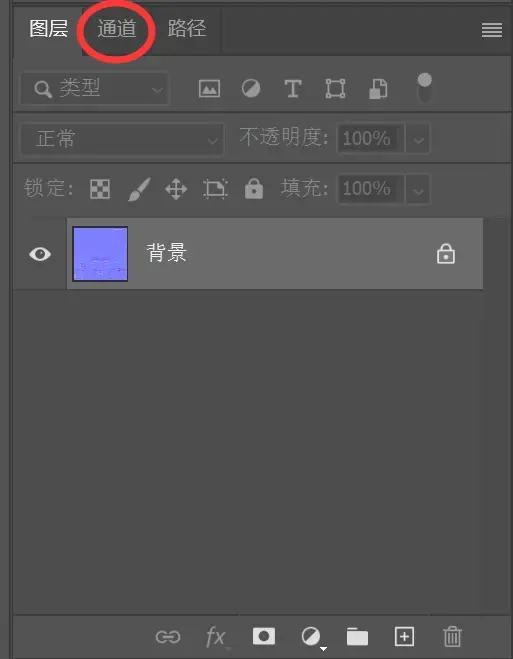Filter layers by pixel image icon
Screen dimensions: 513x659
pos(209,89)
